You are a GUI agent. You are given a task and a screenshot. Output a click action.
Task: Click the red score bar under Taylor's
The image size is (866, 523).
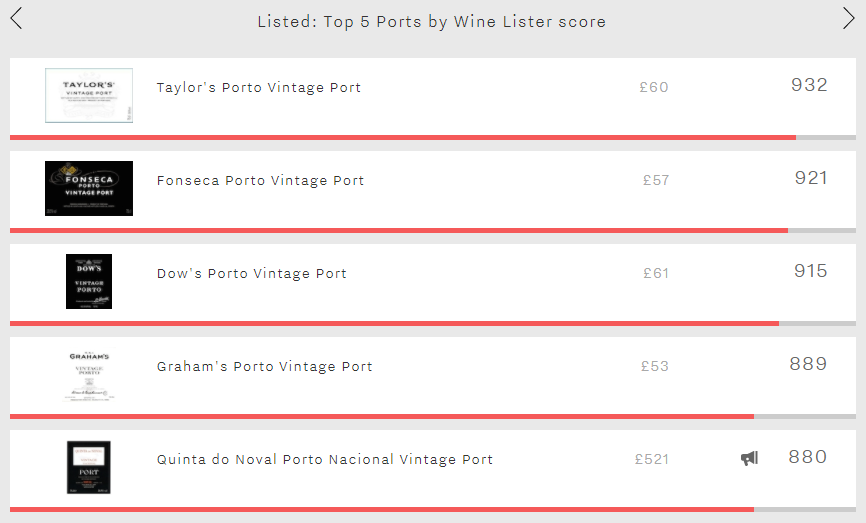403,138
